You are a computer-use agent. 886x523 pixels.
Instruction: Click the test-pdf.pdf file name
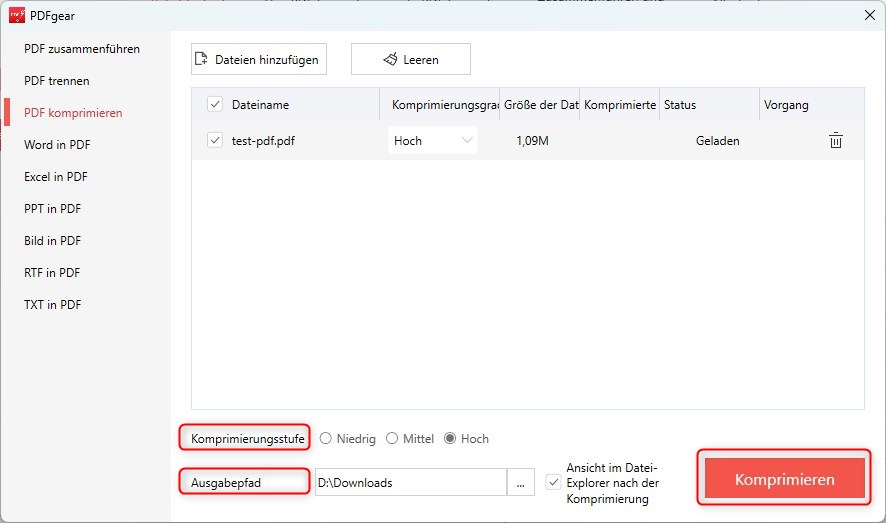coord(263,141)
